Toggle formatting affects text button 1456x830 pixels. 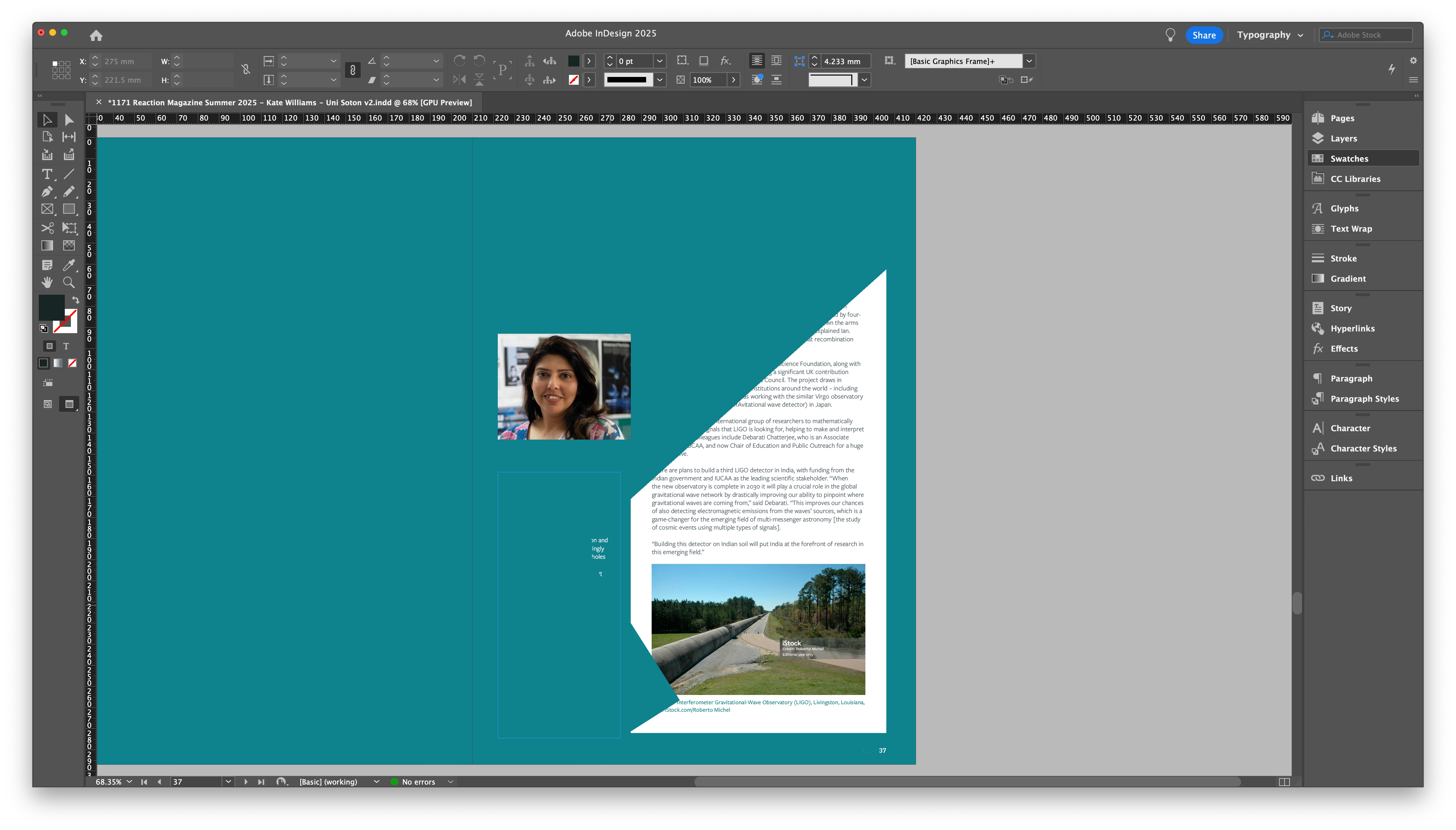(x=66, y=346)
